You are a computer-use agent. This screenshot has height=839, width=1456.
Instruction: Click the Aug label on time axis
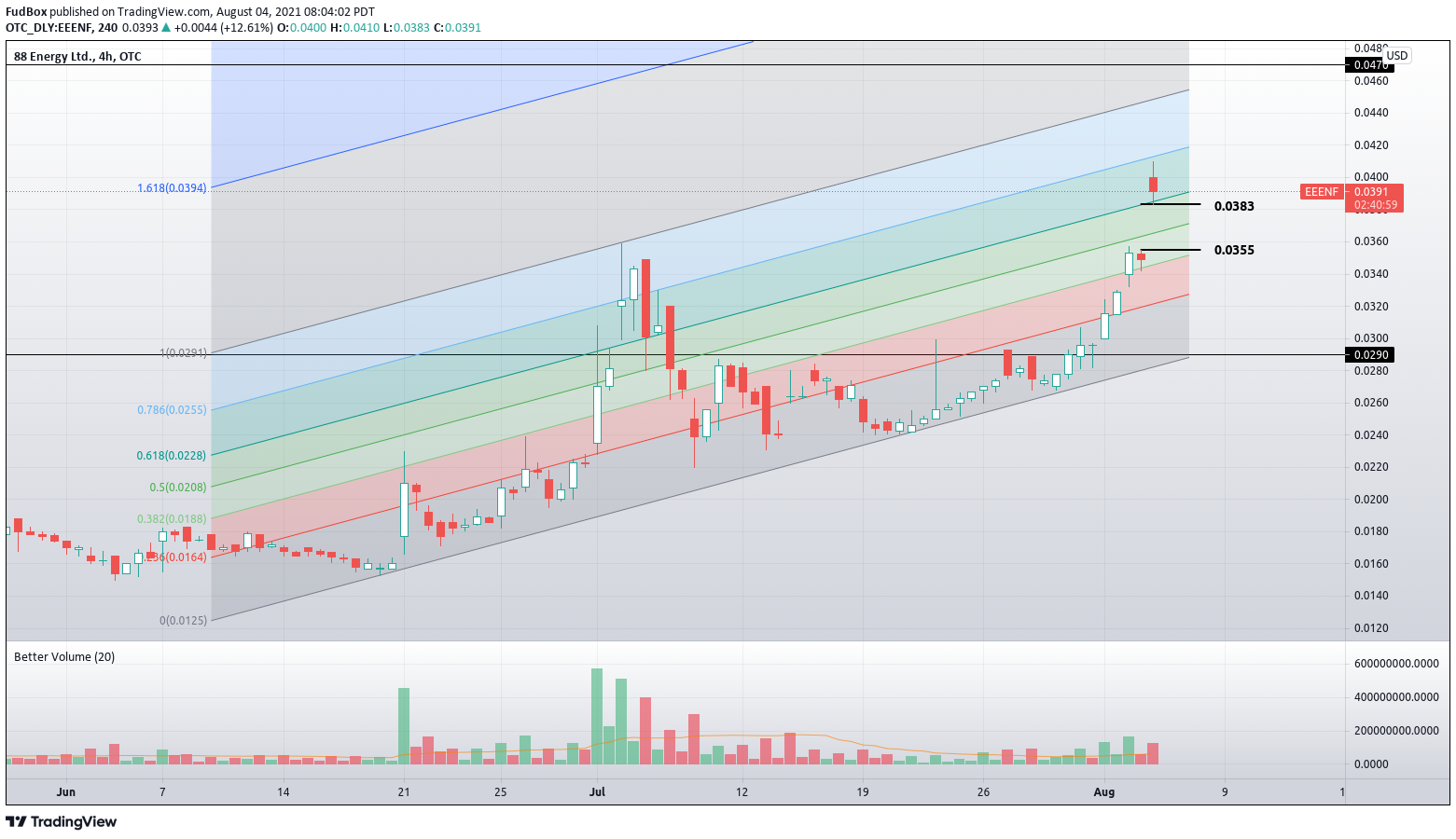(1104, 792)
